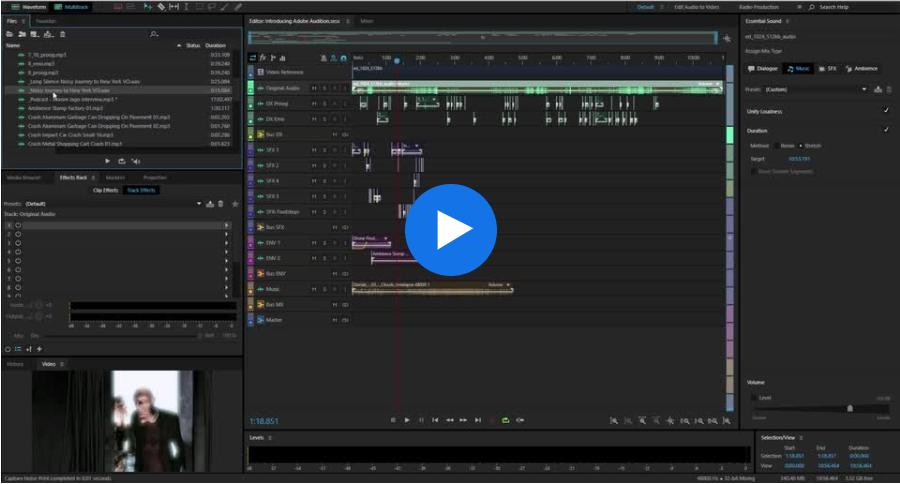
Task: Switch to Multitrack view
Action: [71, 7]
